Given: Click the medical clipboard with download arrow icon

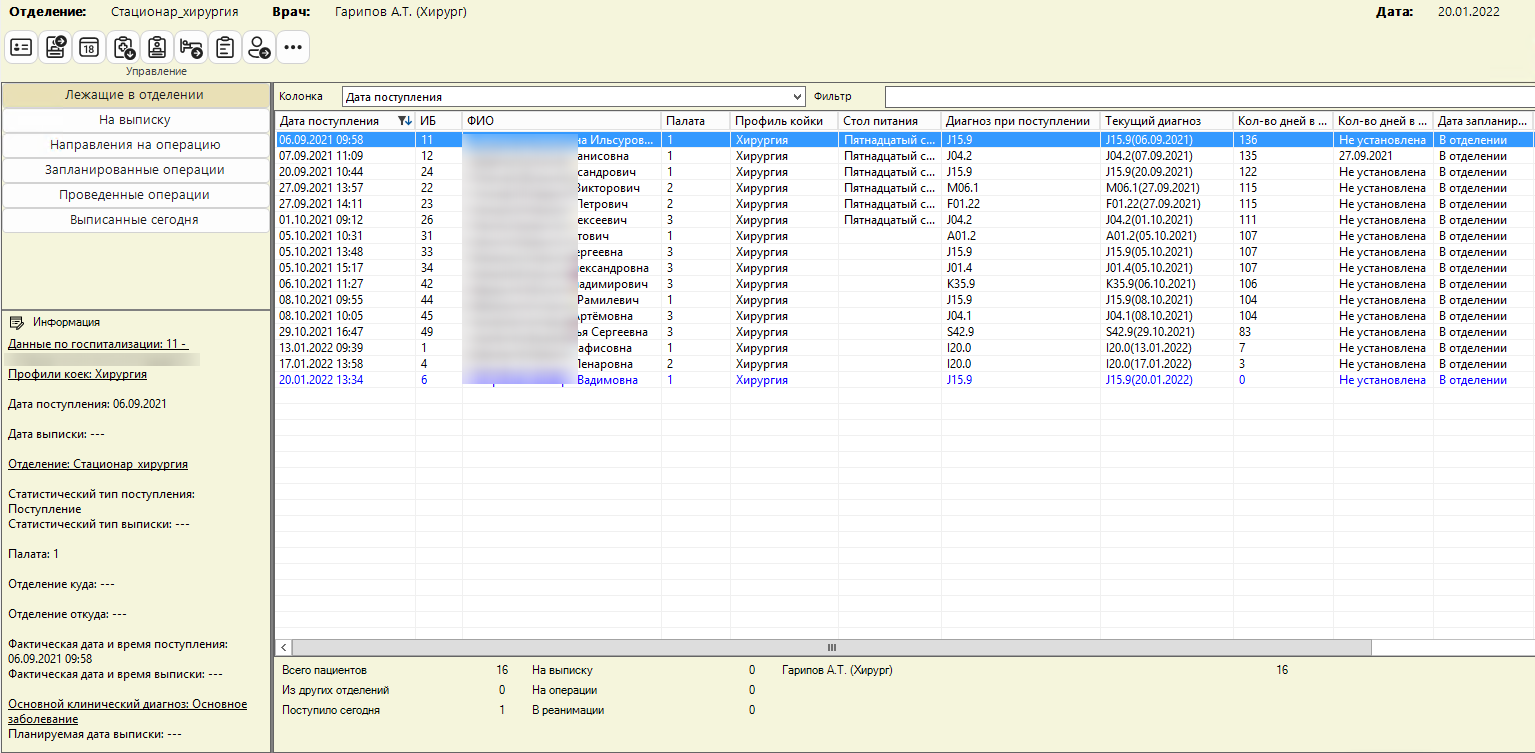Looking at the screenshot, I should coord(124,47).
